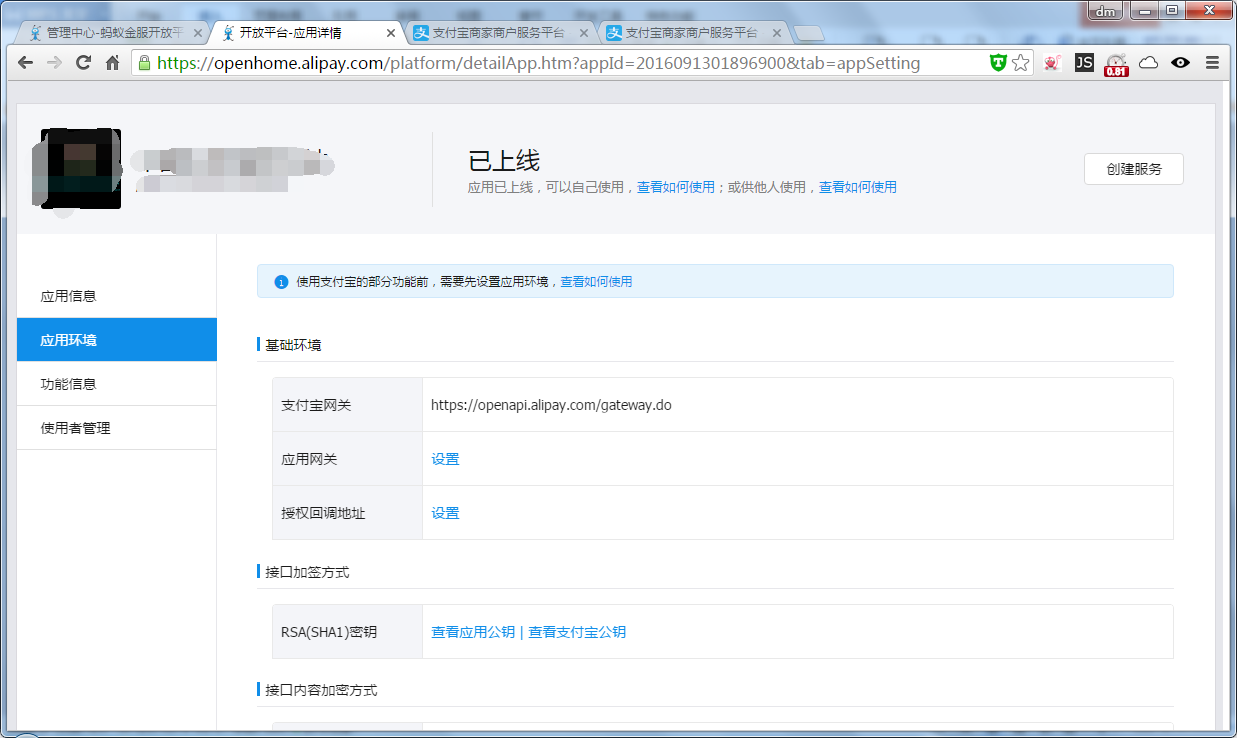
Task: Click 创建服务 button
Action: pyautogui.click(x=1134, y=169)
